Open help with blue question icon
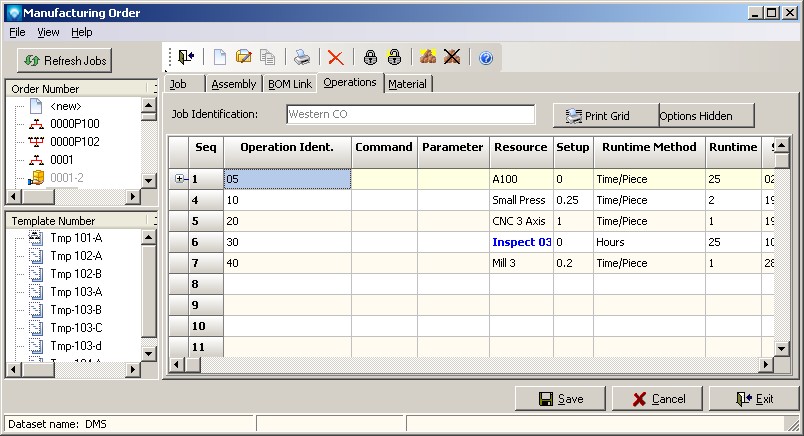Image resolution: width=804 pixels, height=436 pixels. (x=486, y=58)
